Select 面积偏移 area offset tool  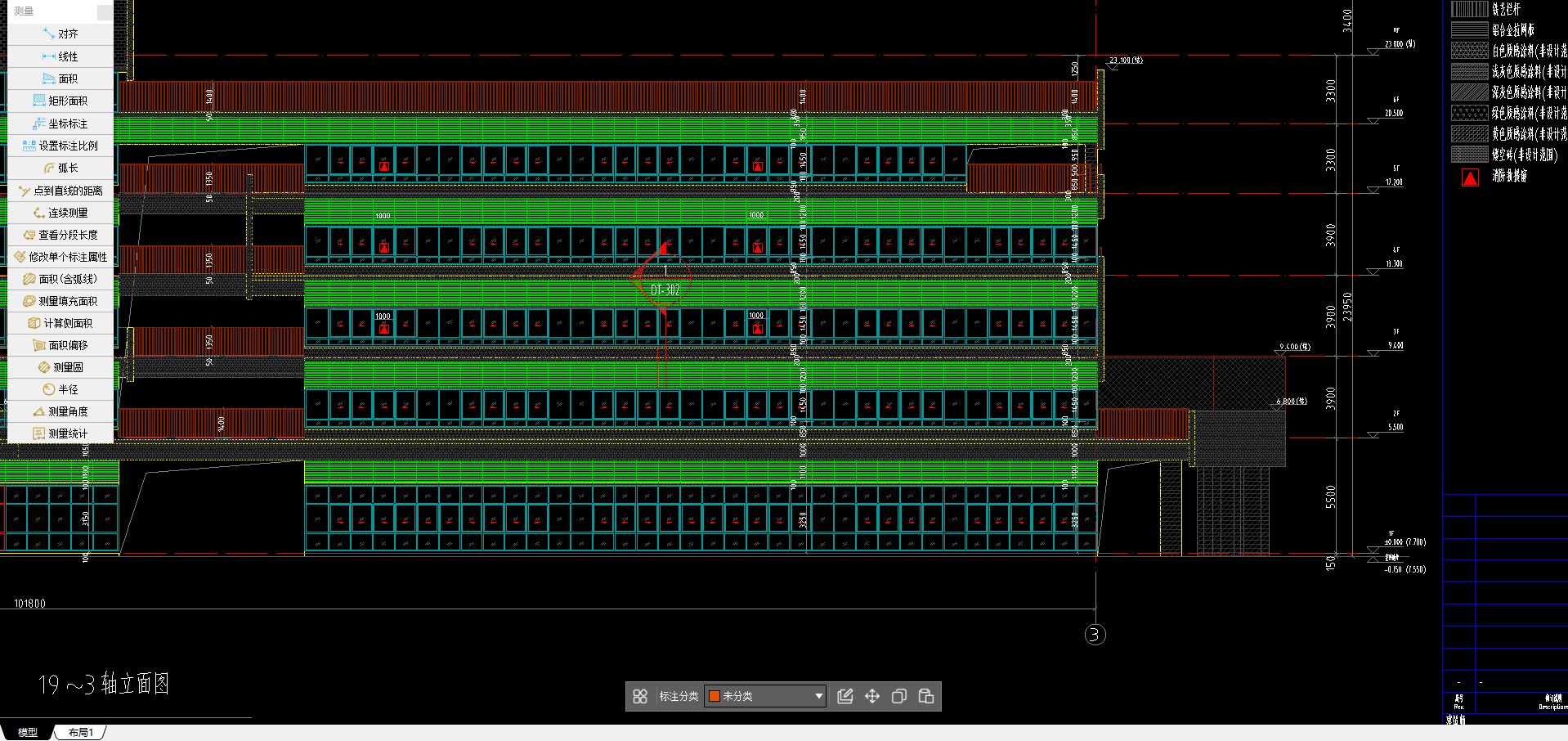[60, 345]
